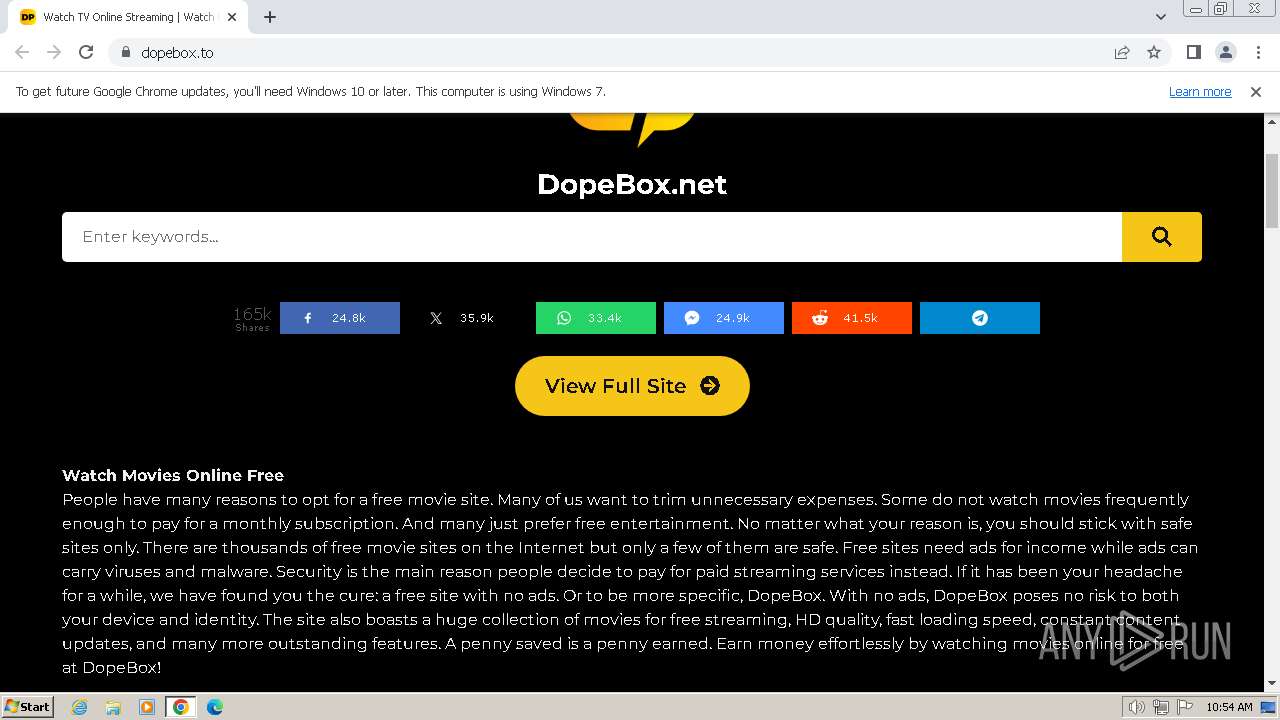Viewport: 1280px width, 720px height.
Task: Click the 10:54 AM system clock
Action: [1229, 707]
